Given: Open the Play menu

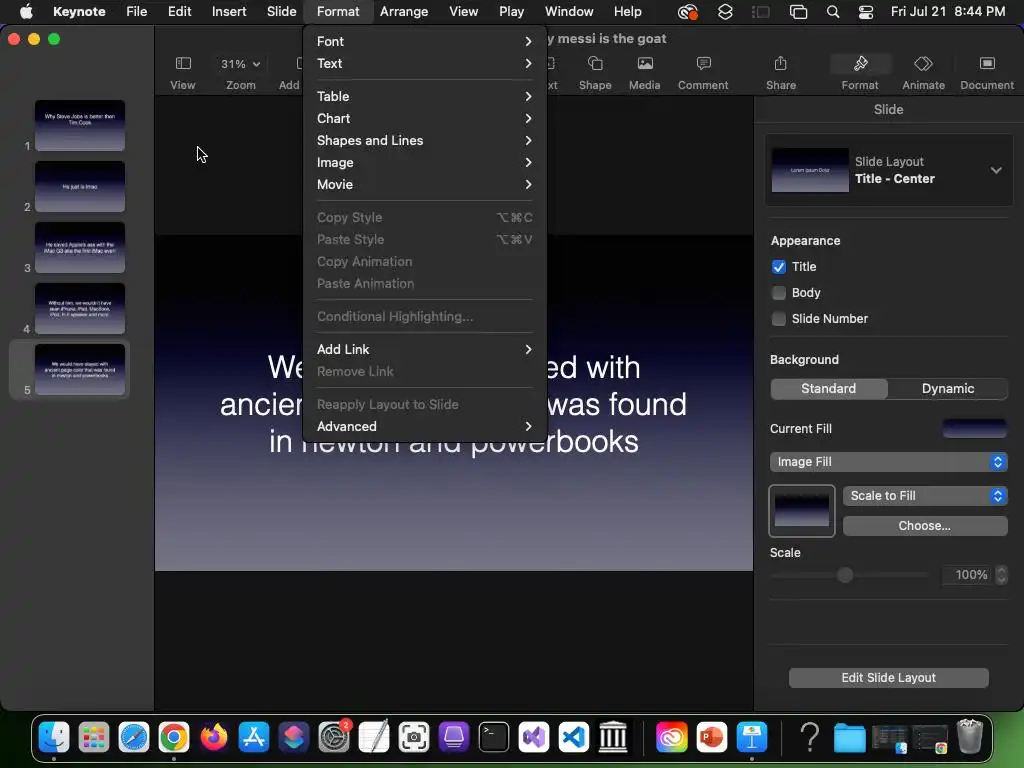Looking at the screenshot, I should 511,12.
